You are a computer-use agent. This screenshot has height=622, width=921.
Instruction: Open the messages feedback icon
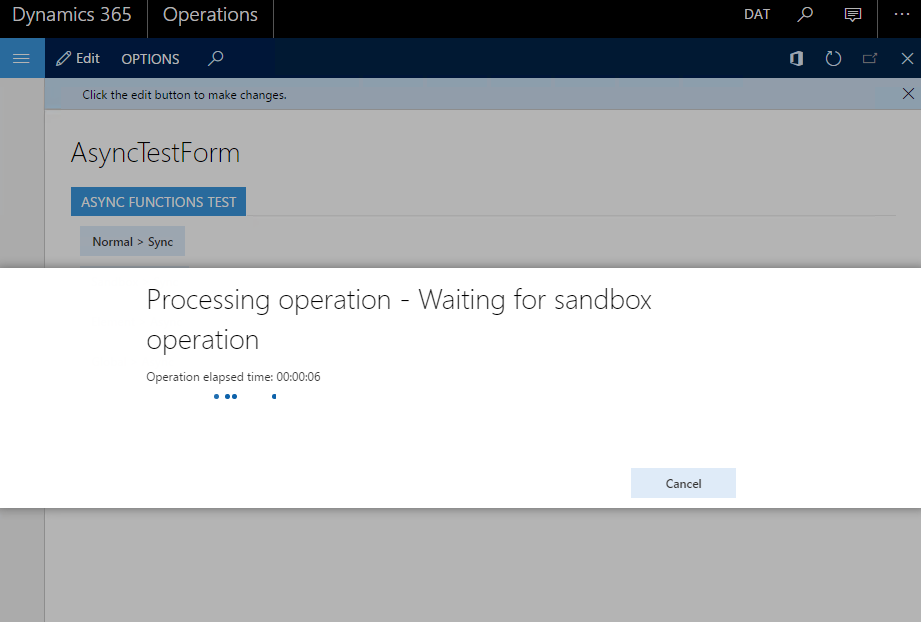pos(852,15)
